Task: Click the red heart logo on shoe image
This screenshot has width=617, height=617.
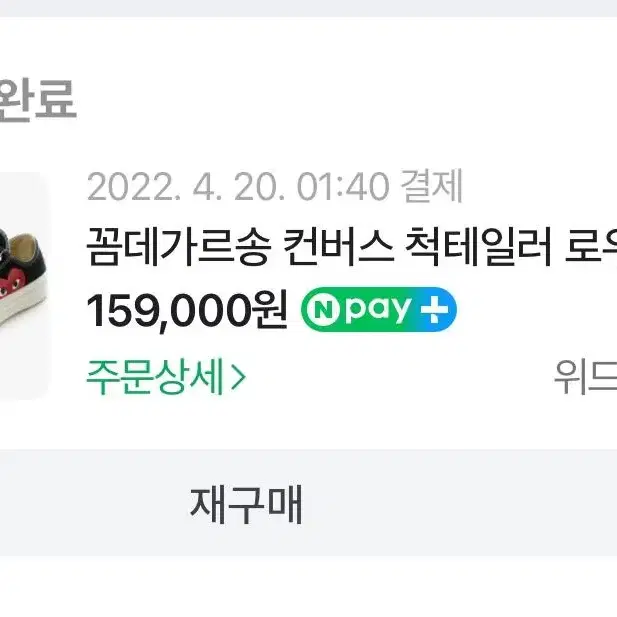Action: point(13,283)
